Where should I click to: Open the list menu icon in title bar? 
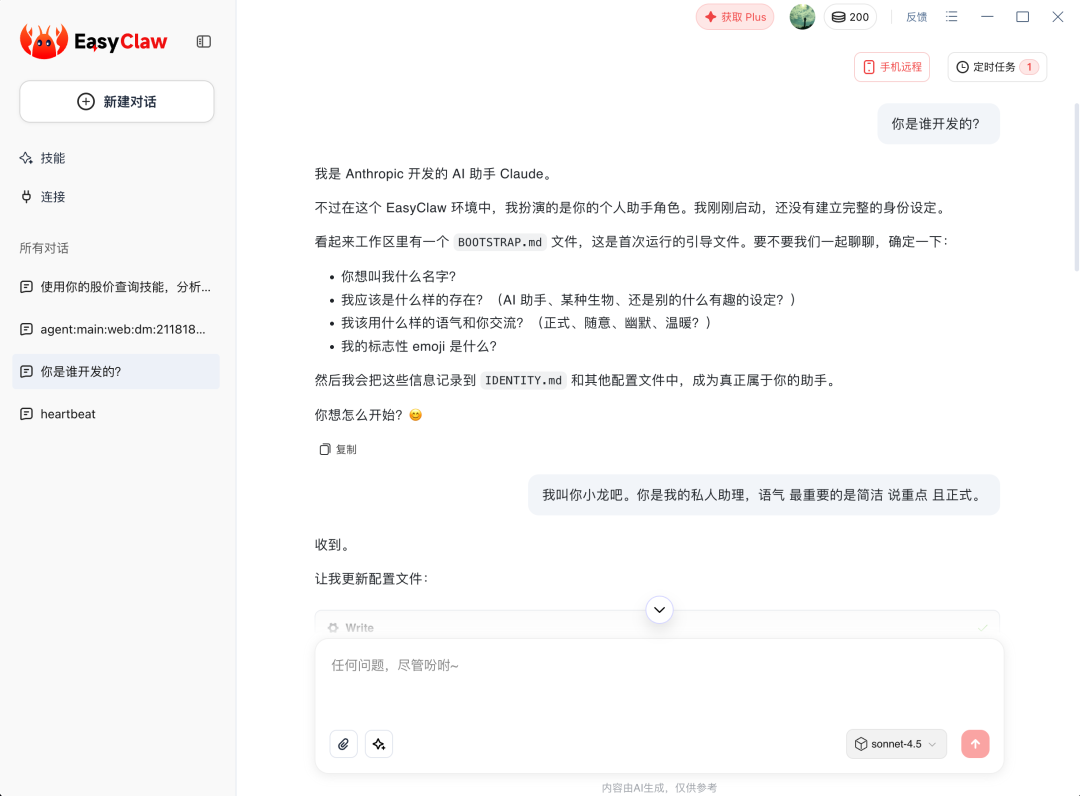click(951, 17)
